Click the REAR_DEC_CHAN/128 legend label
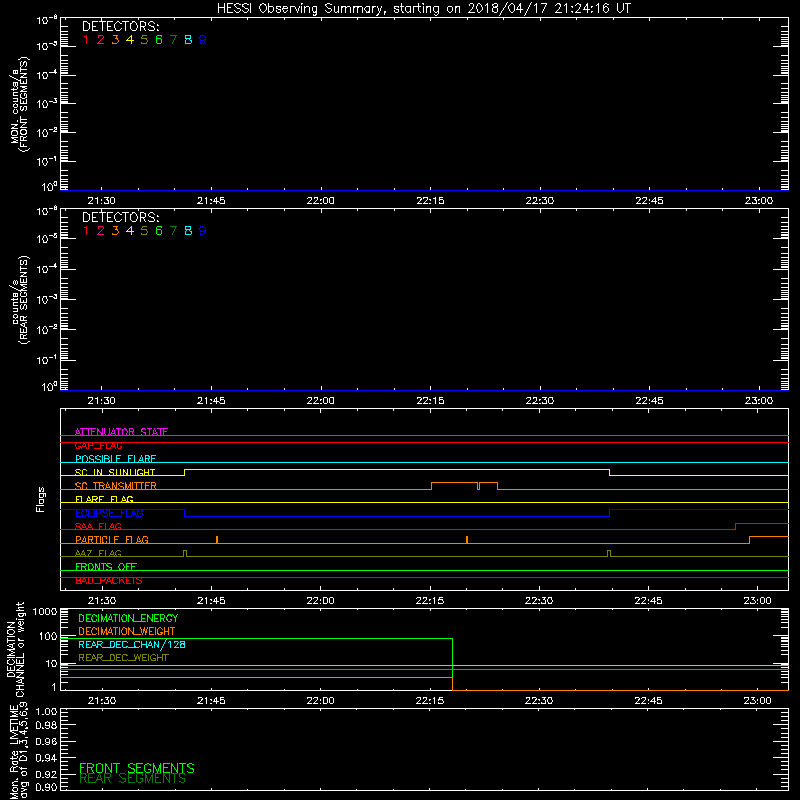The image size is (800, 800). click(132, 645)
